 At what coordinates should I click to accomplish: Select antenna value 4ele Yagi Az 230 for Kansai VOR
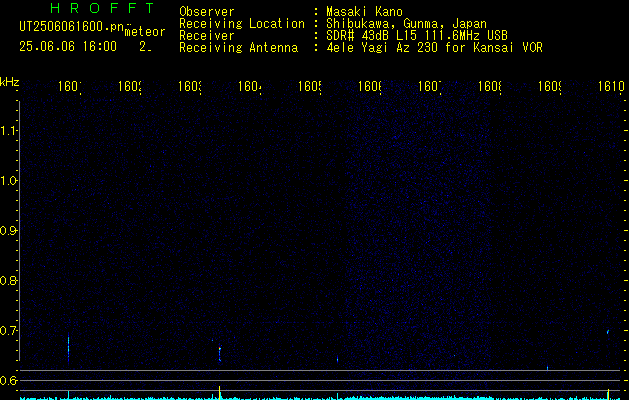[x=434, y=47]
